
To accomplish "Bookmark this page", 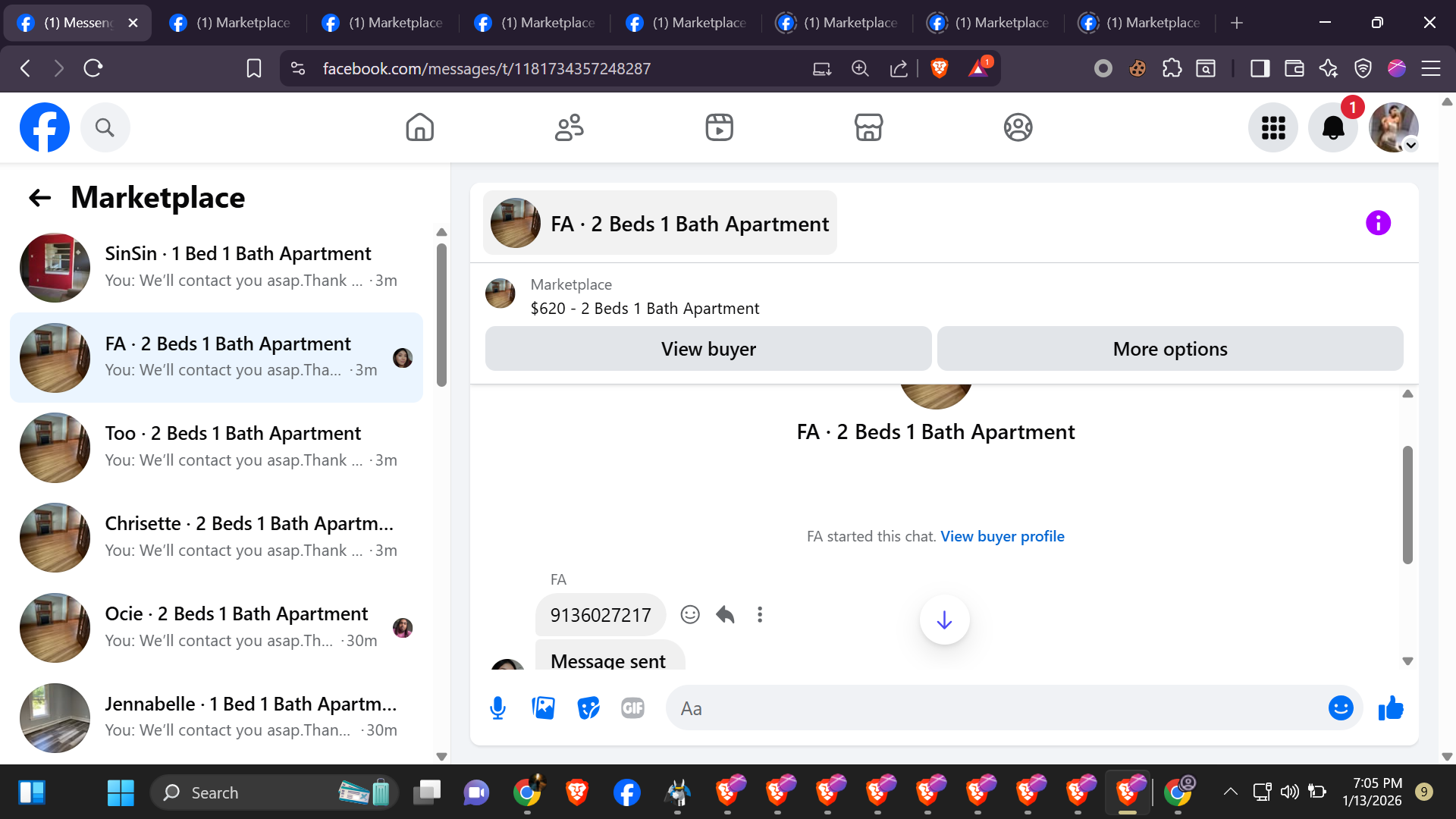I will click(x=254, y=69).
